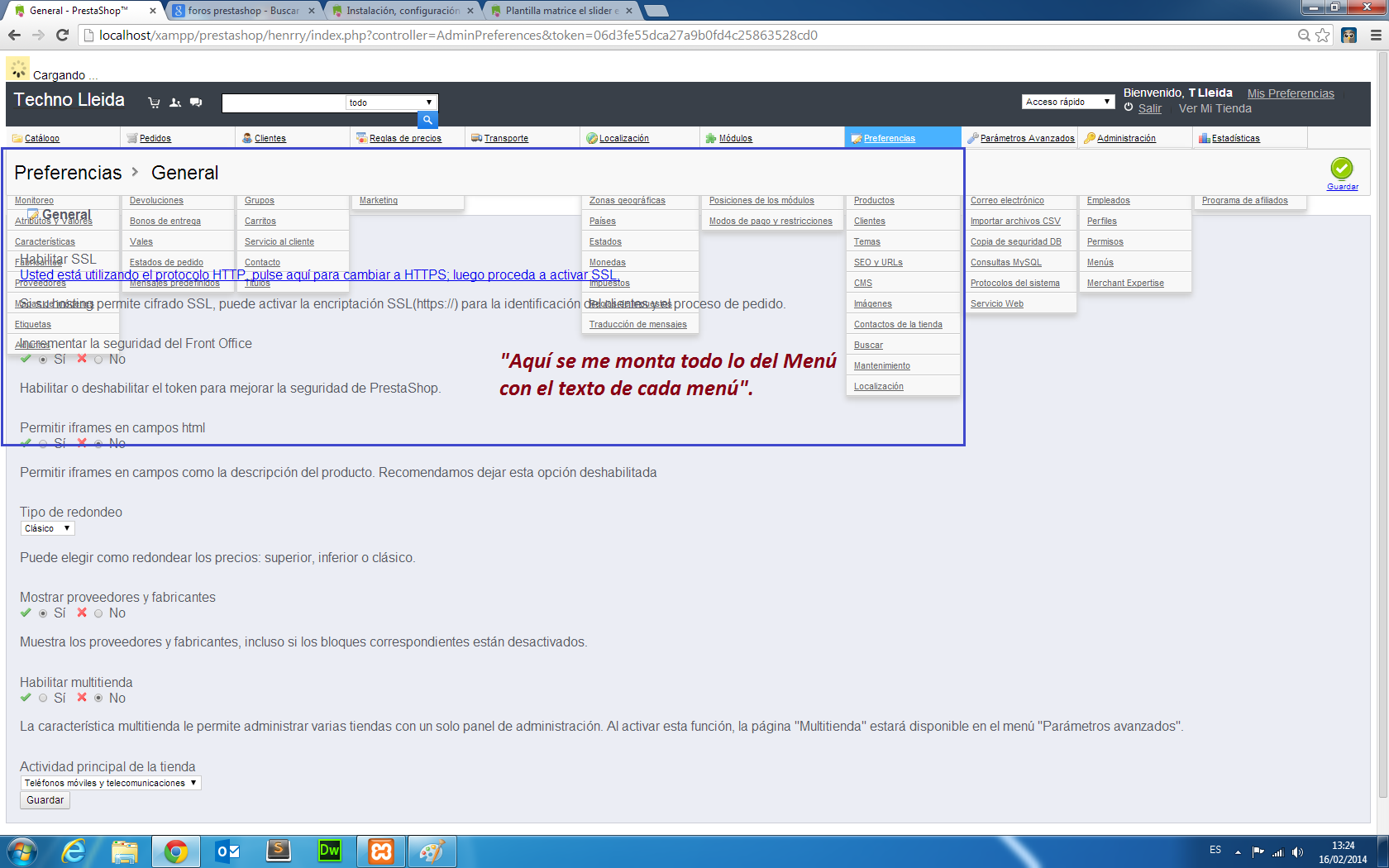Select Sí for Mostrar proveedores y fabricantes

(43, 613)
